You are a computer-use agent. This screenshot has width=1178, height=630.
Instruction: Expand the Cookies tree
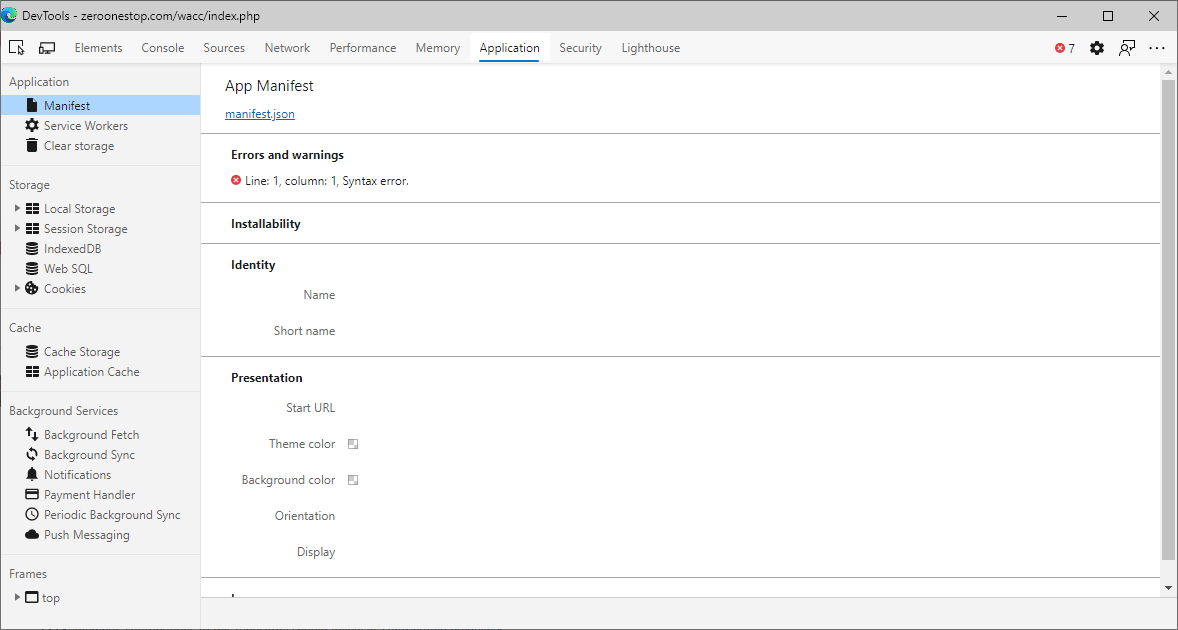[x=16, y=288]
